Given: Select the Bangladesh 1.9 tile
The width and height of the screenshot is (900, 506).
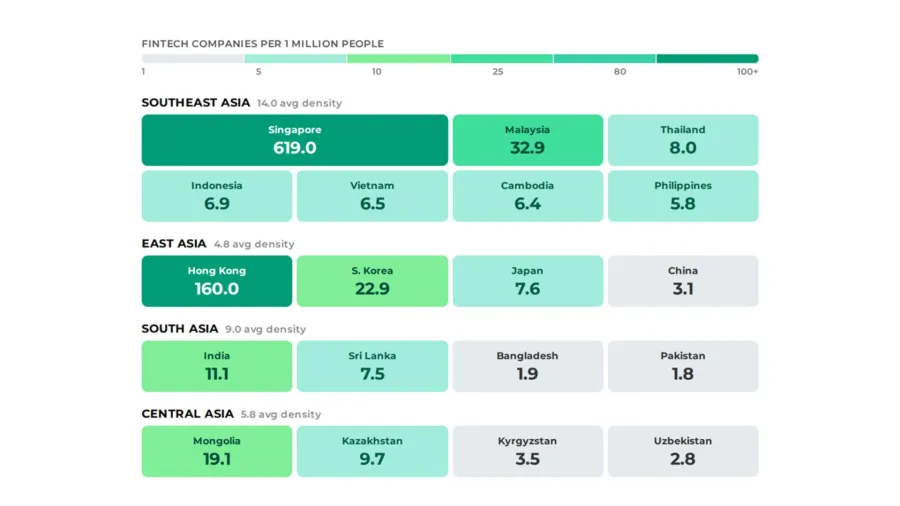Looking at the screenshot, I should coord(527,366).
